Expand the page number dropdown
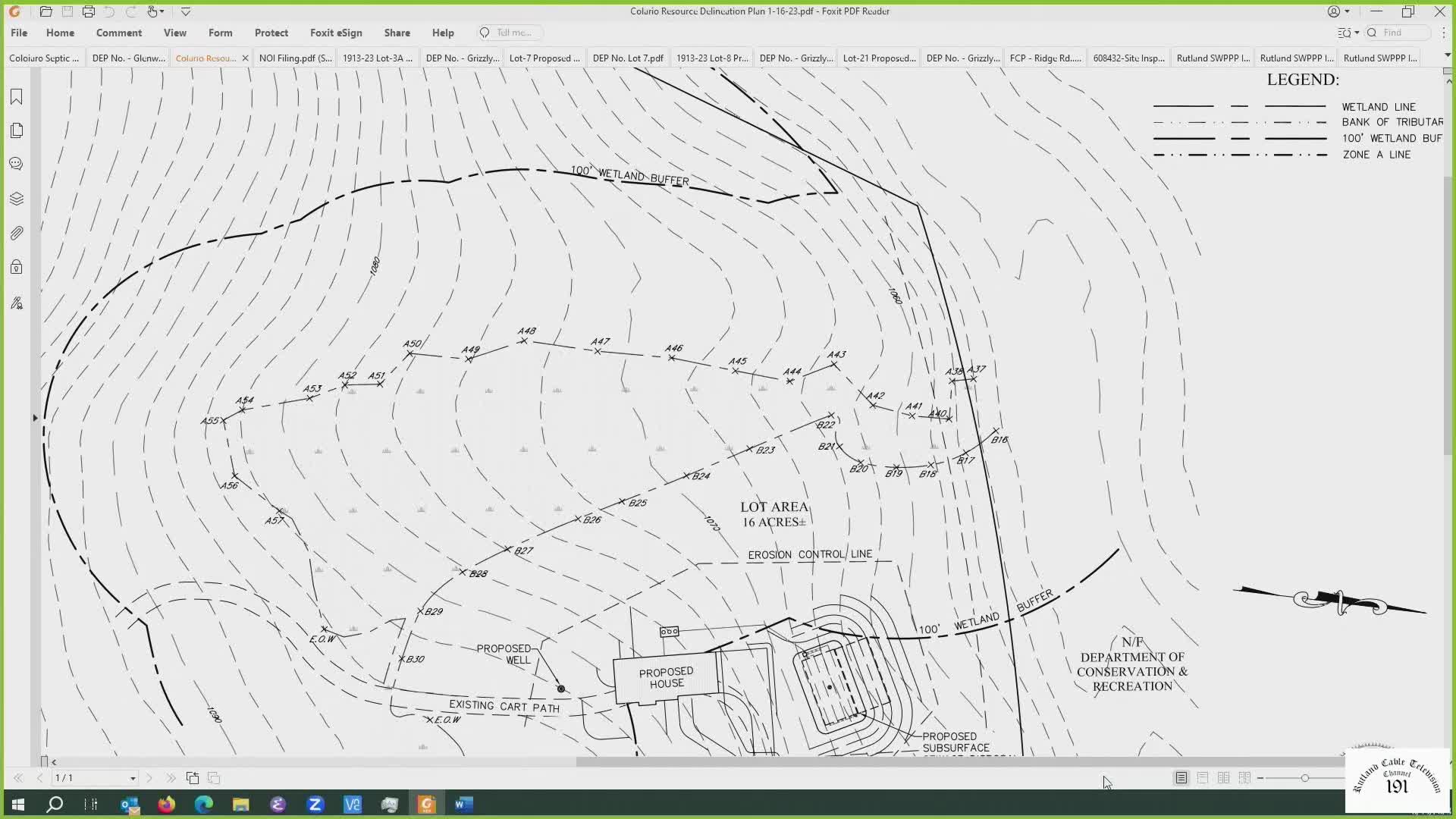 [x=133, y=778]
